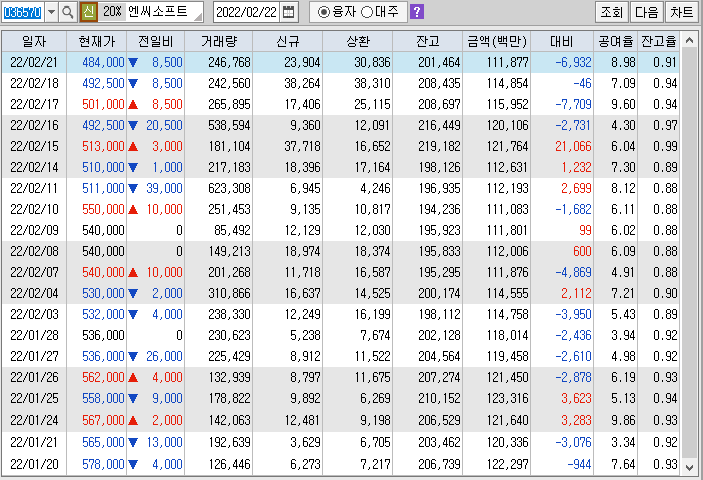703x480 pixels.
Task: Click the 대비 value 21,066
Action: click(x=573, y=147)
